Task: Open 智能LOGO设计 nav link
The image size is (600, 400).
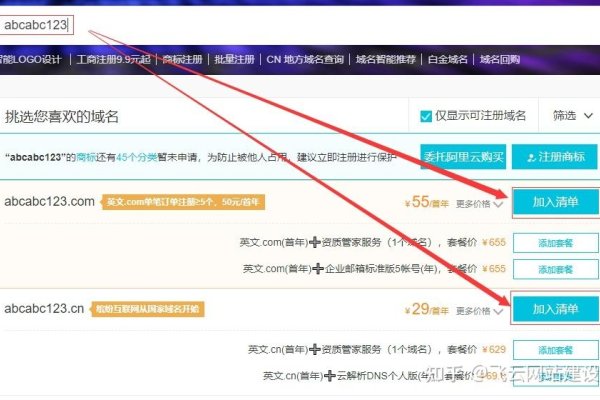Action: point(31,59)
